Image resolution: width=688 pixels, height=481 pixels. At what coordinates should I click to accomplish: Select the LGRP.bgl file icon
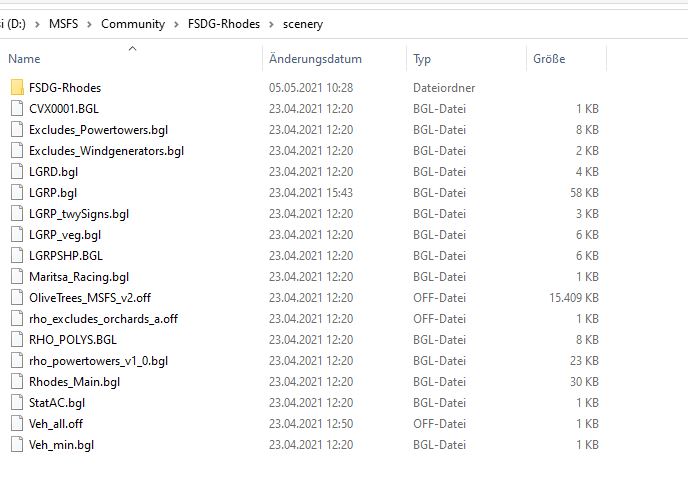pos(17,193)
